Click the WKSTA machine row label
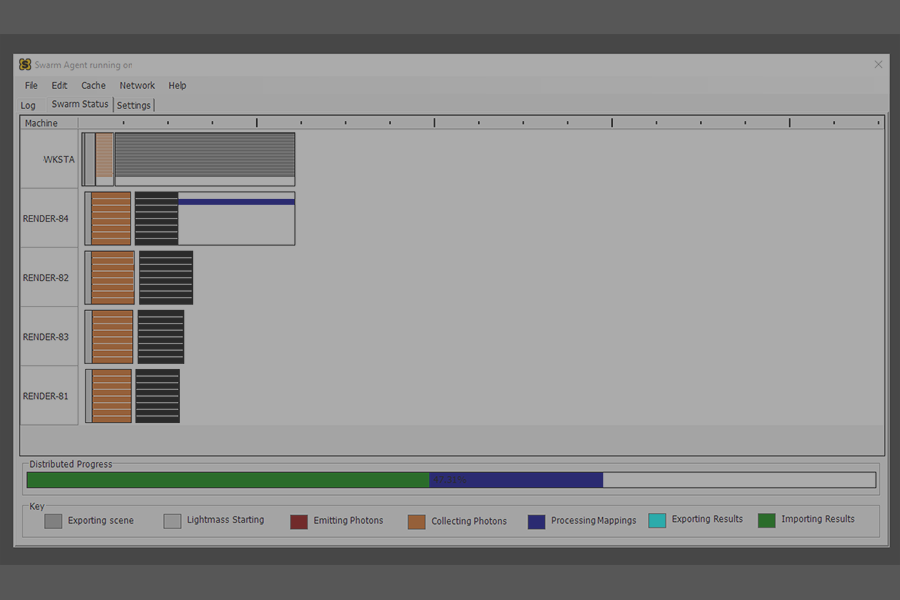Image resolution: width=900 pixels, height=600 pixels. pos(58,160)
